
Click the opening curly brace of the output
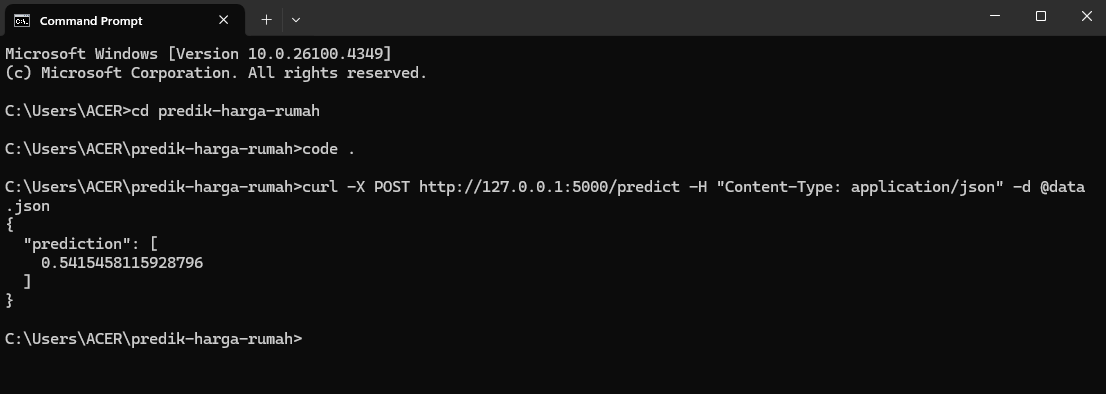tap(9, 225)
